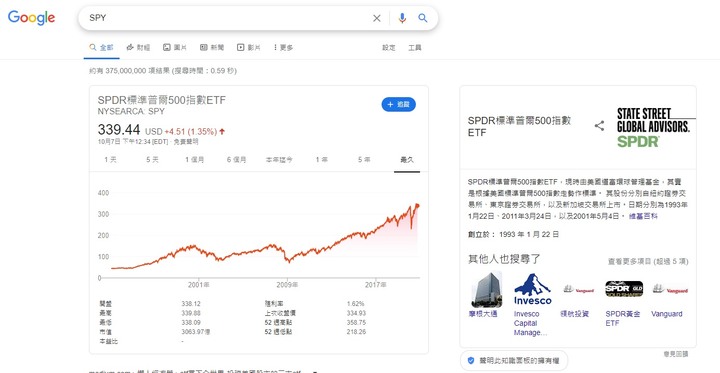Open the 摩根大通 link
This screenshot has height=373, width=720.
coord(482,314)
